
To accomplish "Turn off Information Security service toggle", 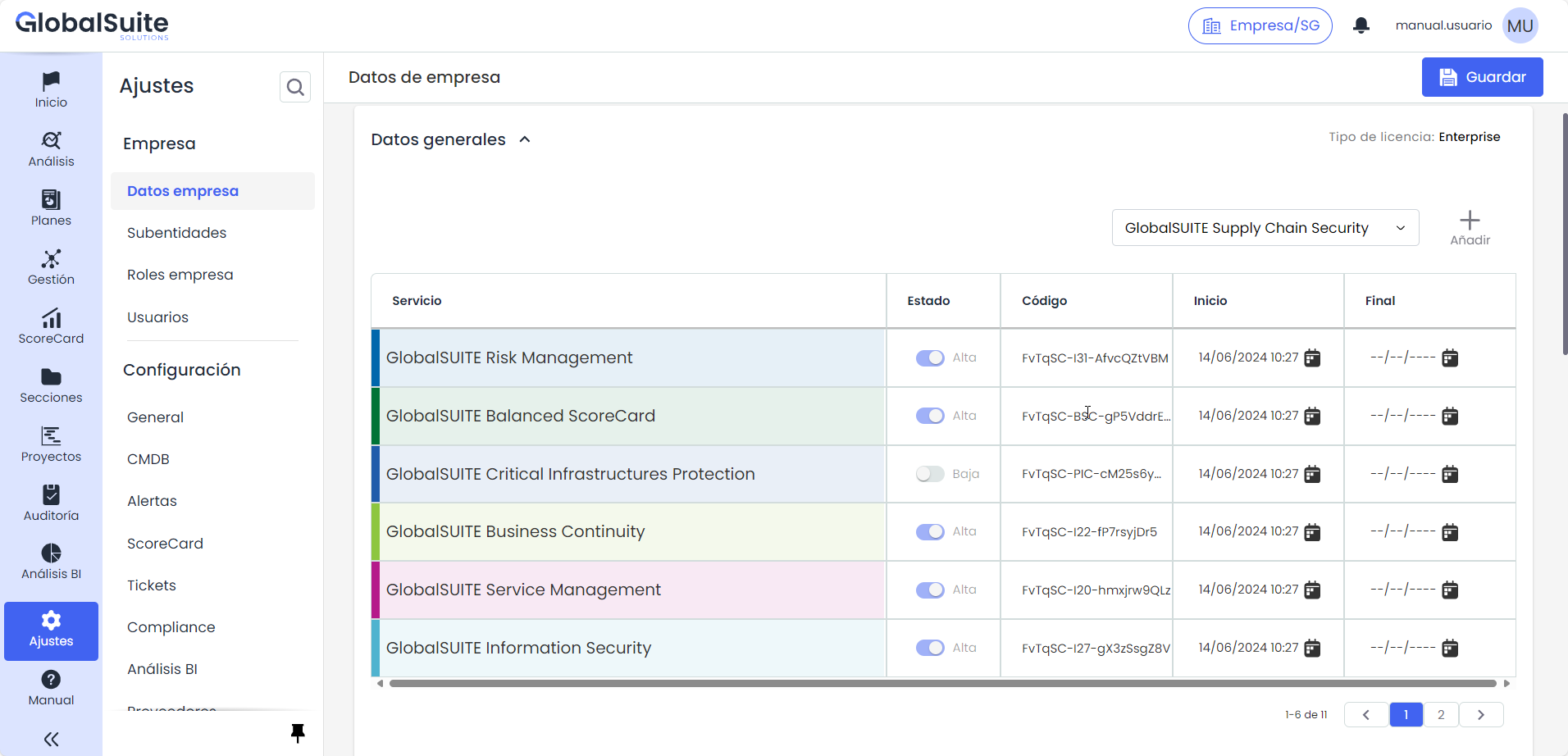I will tap(930, 648).
